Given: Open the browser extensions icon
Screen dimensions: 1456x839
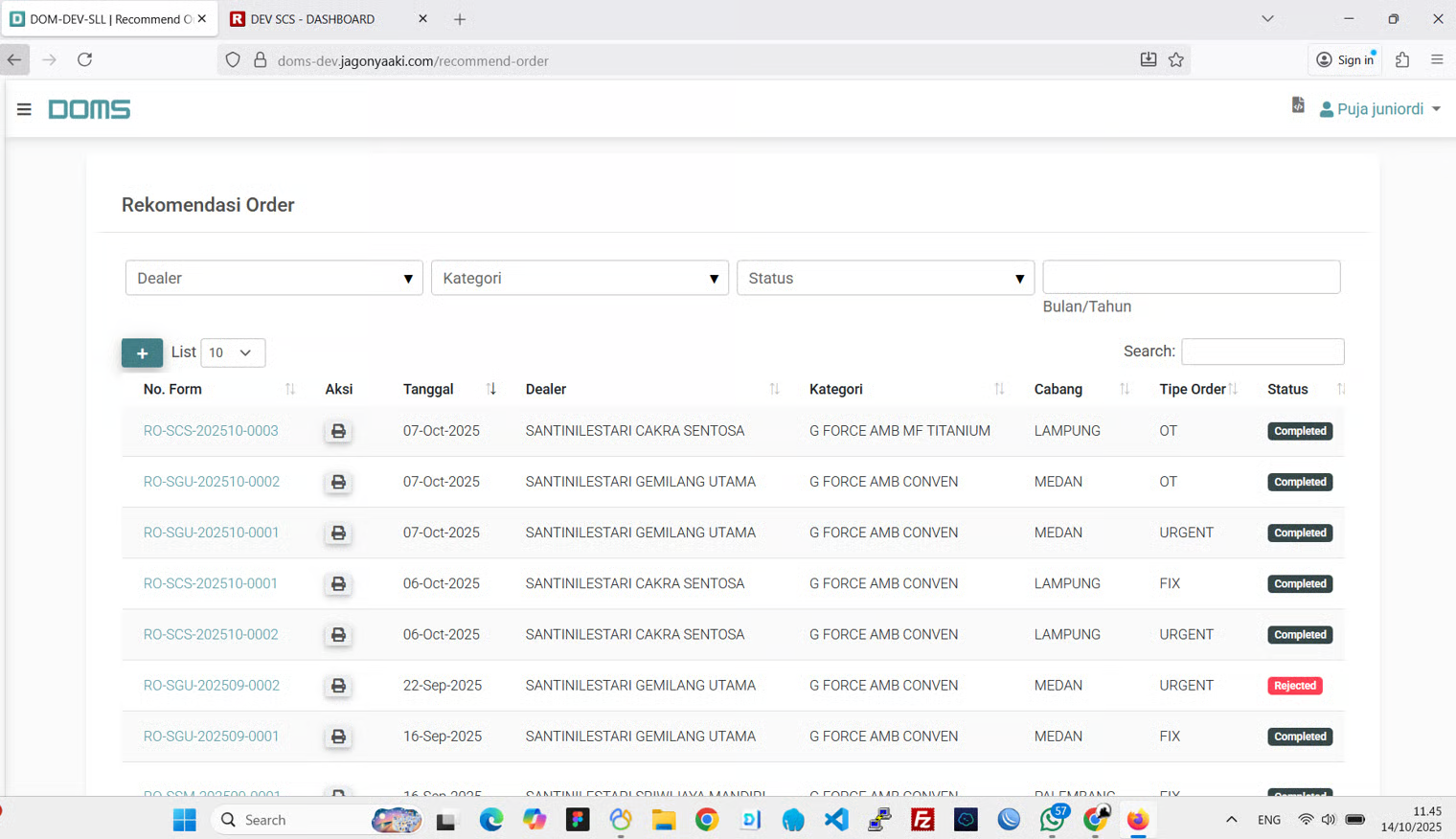Looking at the screenshot, I should [x=1402, y=60].
